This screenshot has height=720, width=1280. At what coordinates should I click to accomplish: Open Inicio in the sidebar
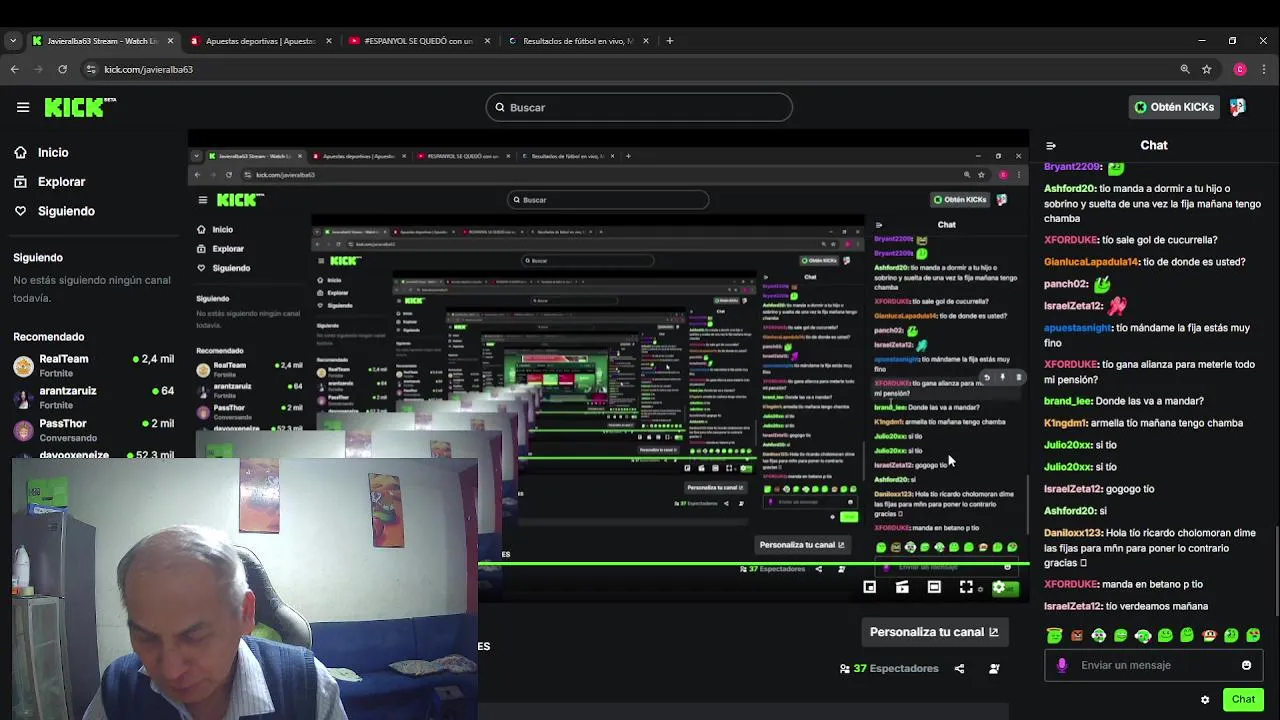click(41, 152)
